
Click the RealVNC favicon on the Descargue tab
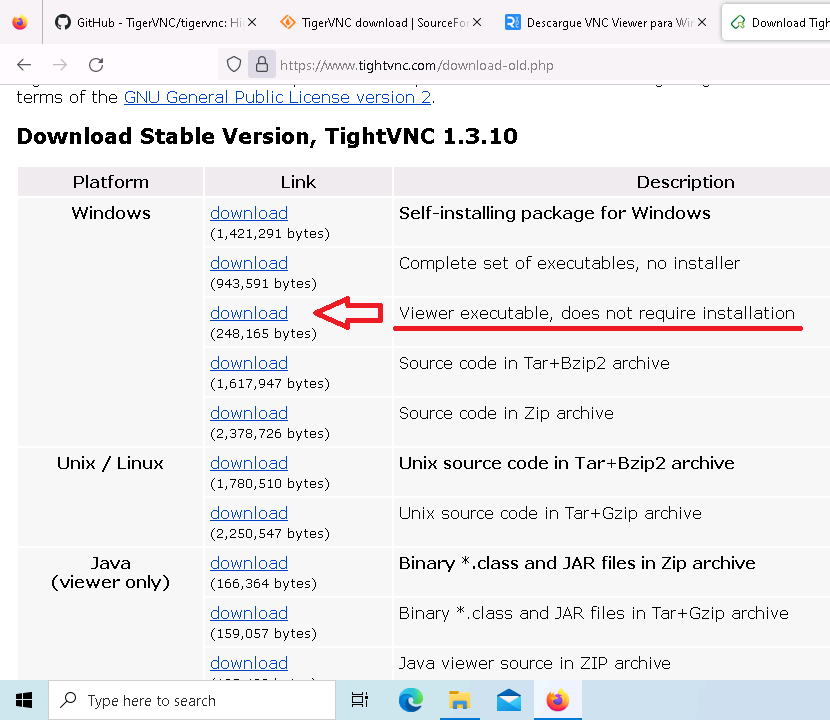click(512, 22)
